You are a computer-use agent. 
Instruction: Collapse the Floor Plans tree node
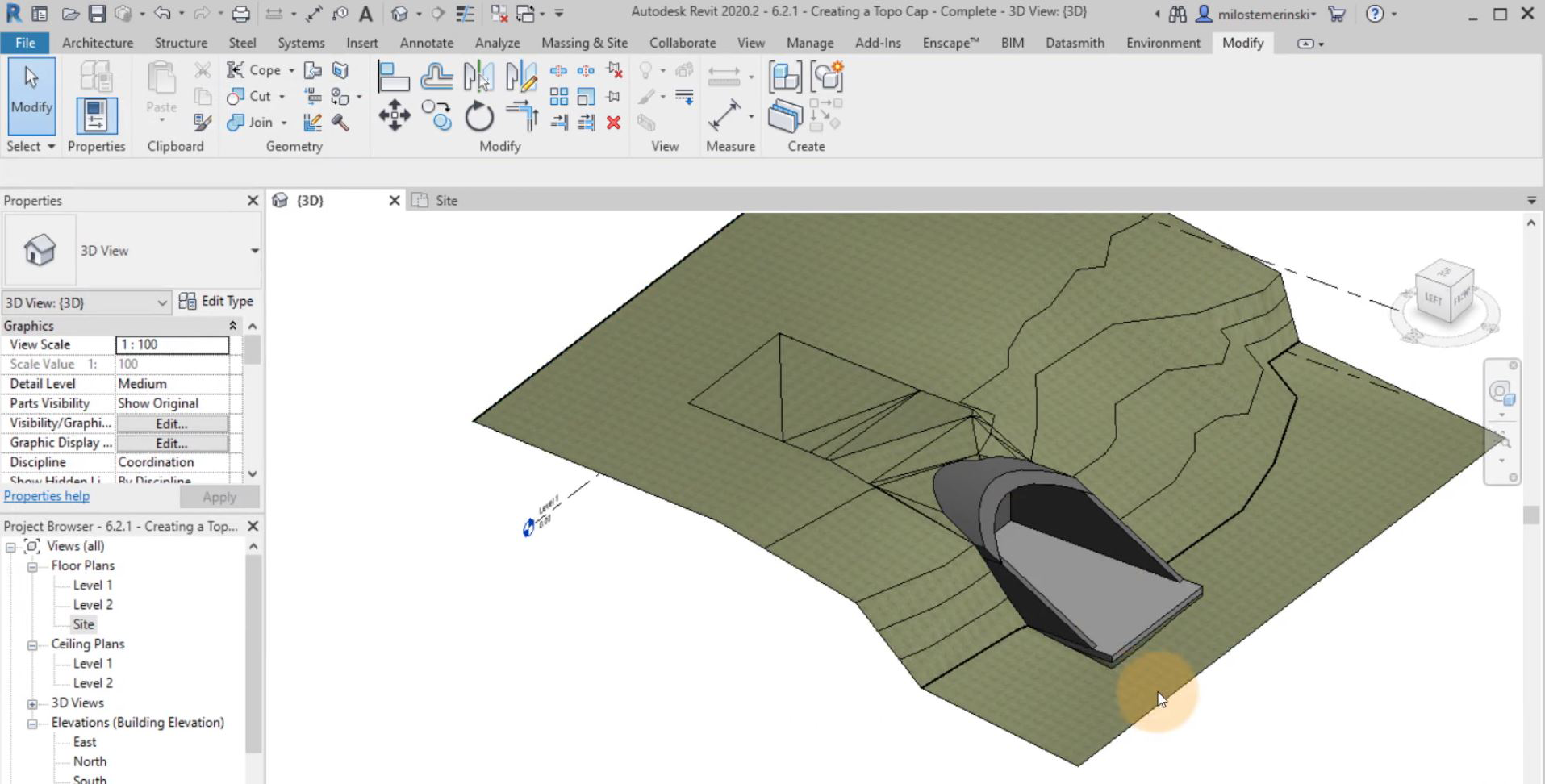[32, 565]
